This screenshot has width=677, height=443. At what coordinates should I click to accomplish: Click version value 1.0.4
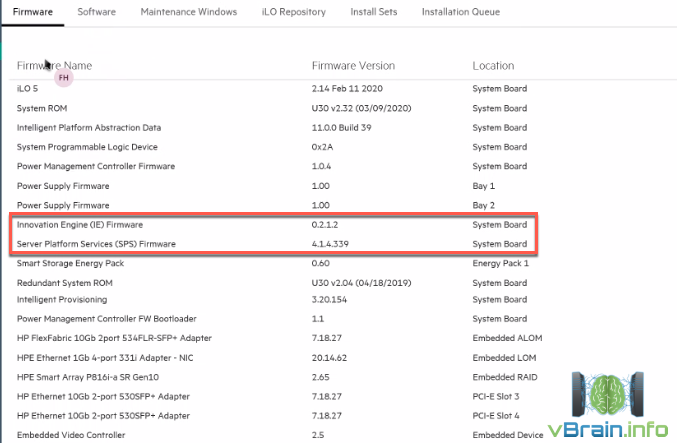(x=321, y=166)
